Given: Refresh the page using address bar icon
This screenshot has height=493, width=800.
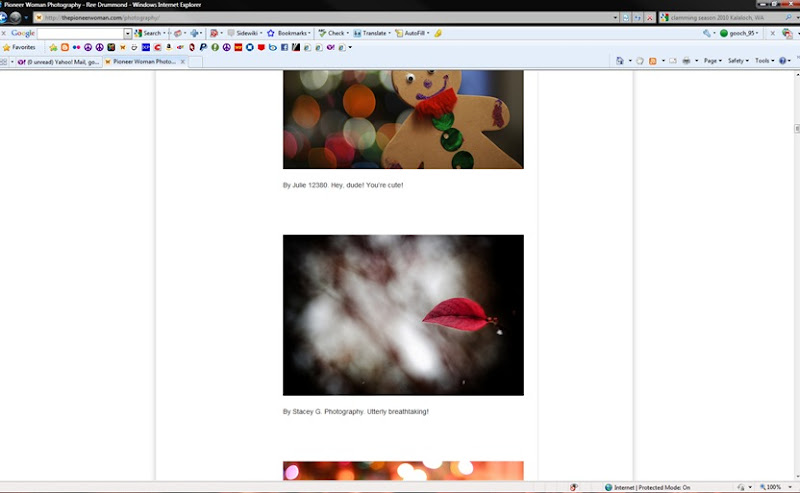Looking at the screenshot, I should pyautogui.click(x=638, y=18).
